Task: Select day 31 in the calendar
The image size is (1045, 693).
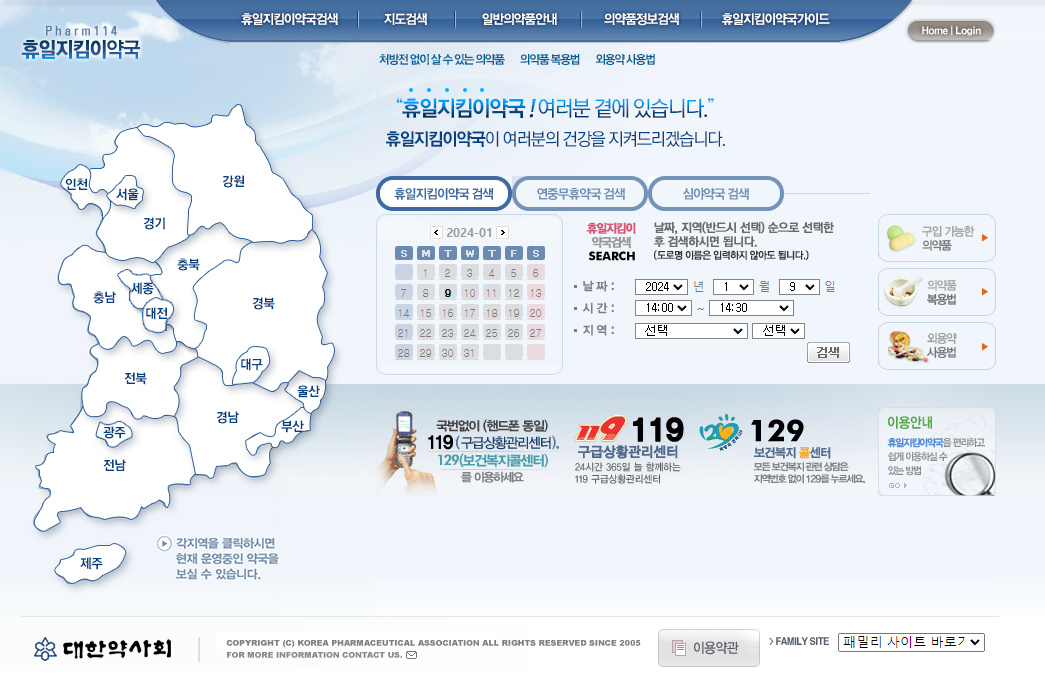Action: point(469,352)
